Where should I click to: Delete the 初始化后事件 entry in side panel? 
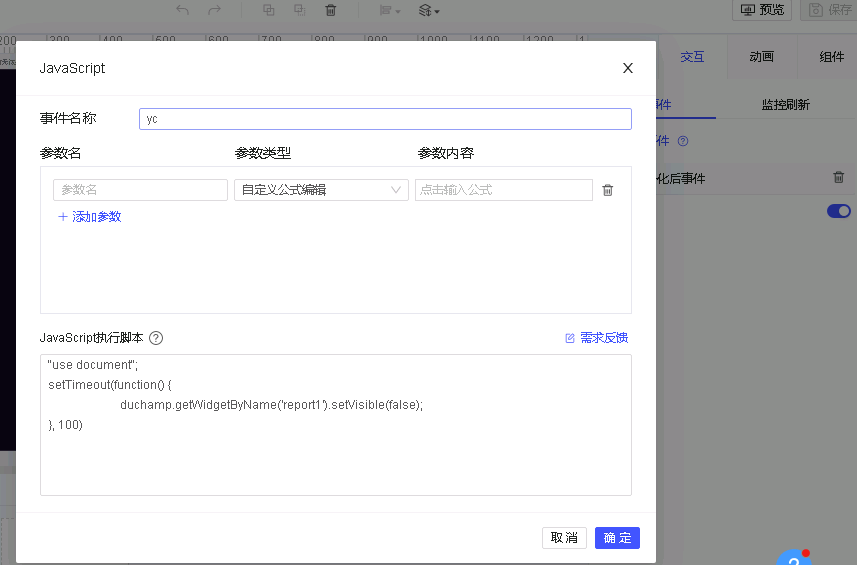pos(838,178)
